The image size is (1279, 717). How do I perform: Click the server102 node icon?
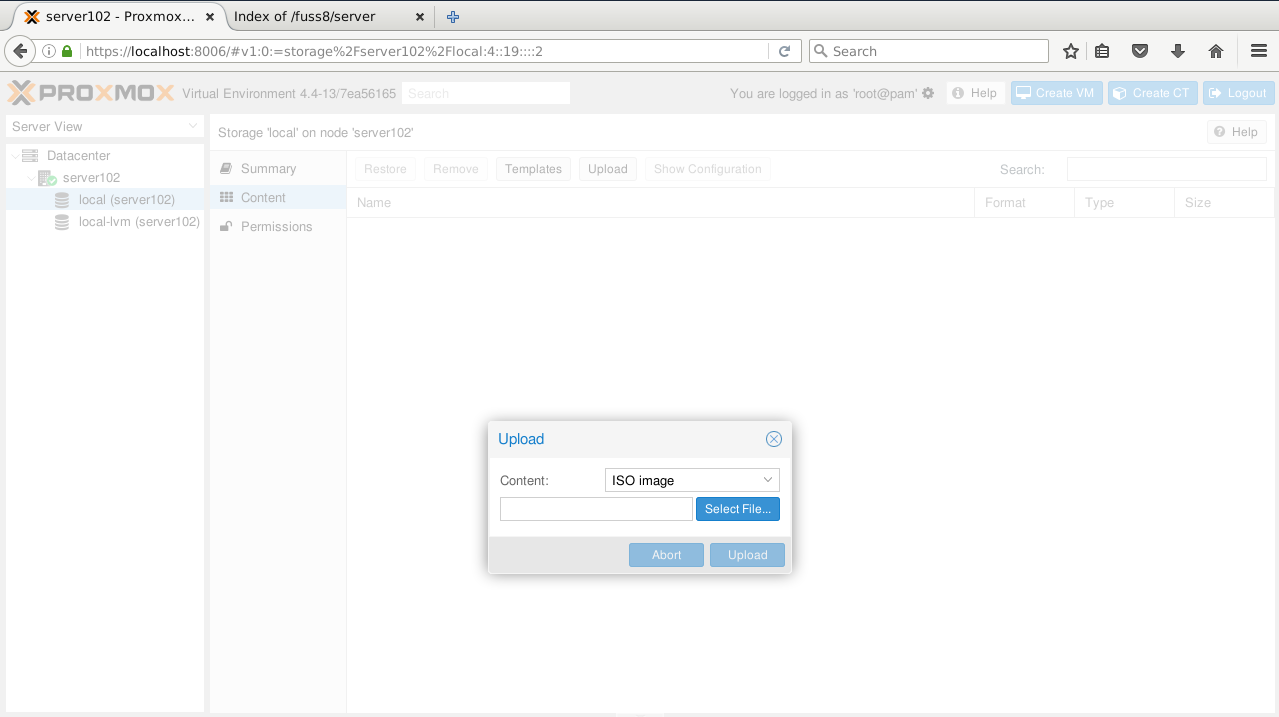point(47,178)
